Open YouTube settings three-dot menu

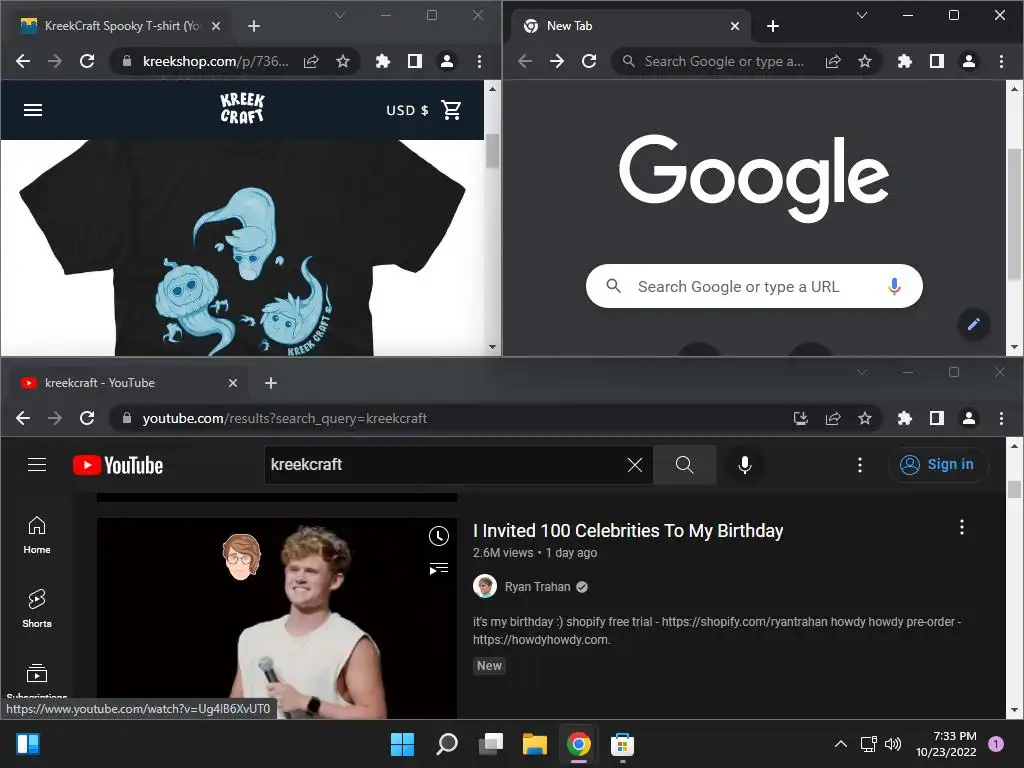click(x=859, y=464)
